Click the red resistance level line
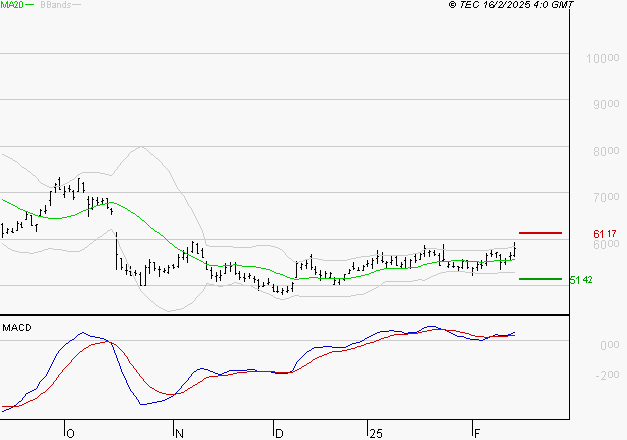627x440 pixels. click(x=540, y=233)
